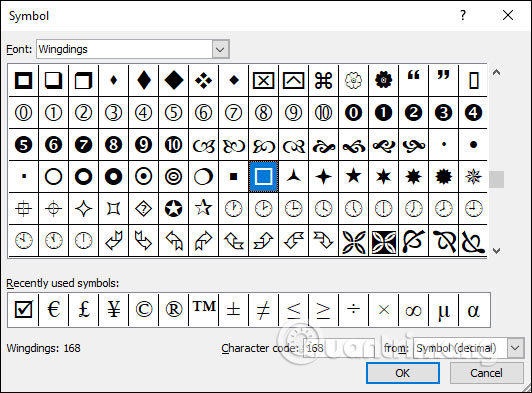532x393 pixels.
Task: Open the Help question mark button
Action: point(463,15)
